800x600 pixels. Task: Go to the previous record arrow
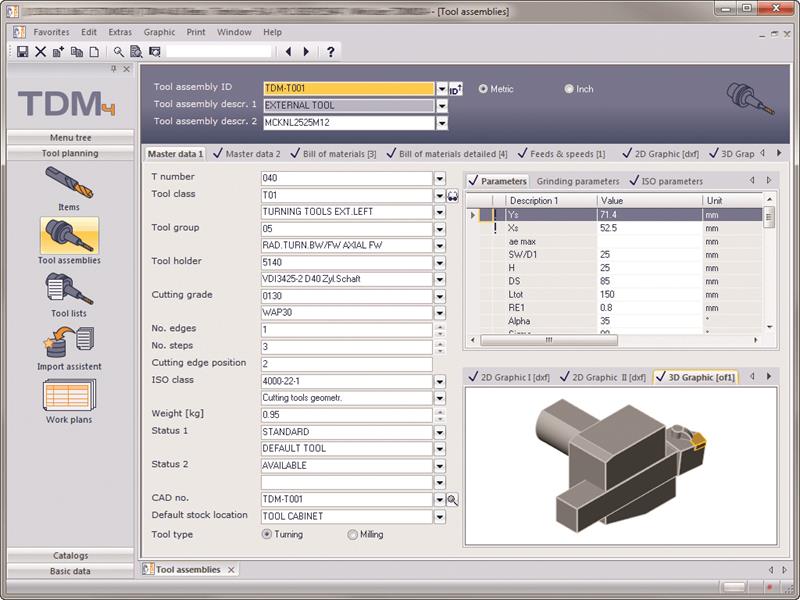288,52
